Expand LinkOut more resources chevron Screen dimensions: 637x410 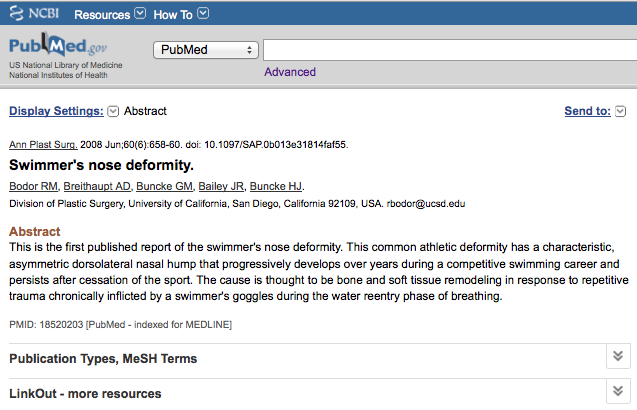[618, 391]
